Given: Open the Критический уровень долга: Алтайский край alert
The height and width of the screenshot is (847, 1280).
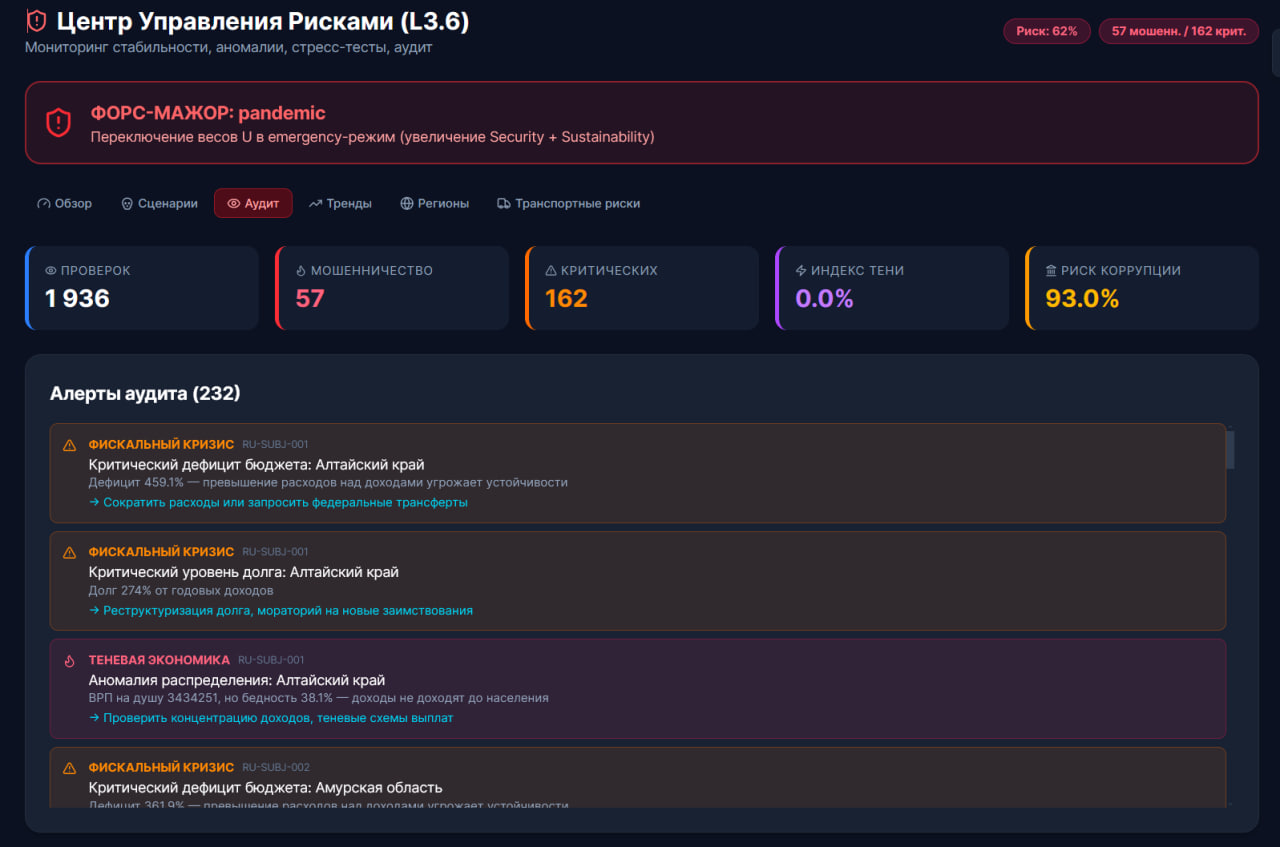Looking at the screenshot, I should [638, 581].
